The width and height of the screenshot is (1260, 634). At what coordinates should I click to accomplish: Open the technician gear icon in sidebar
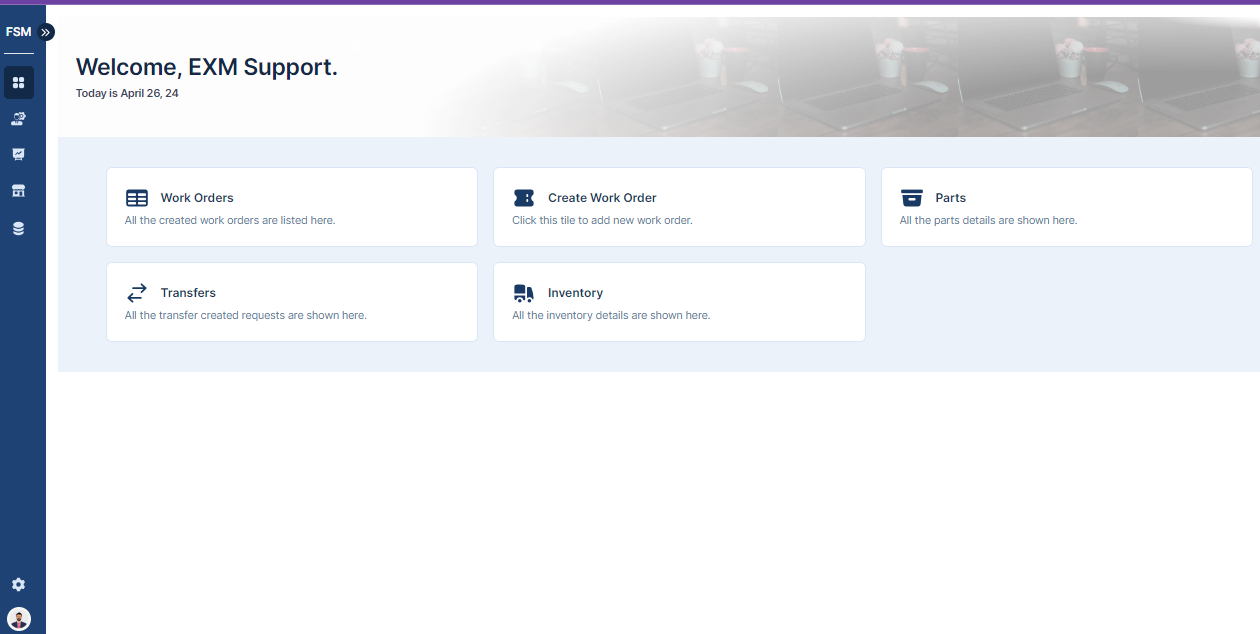(18, 119)
